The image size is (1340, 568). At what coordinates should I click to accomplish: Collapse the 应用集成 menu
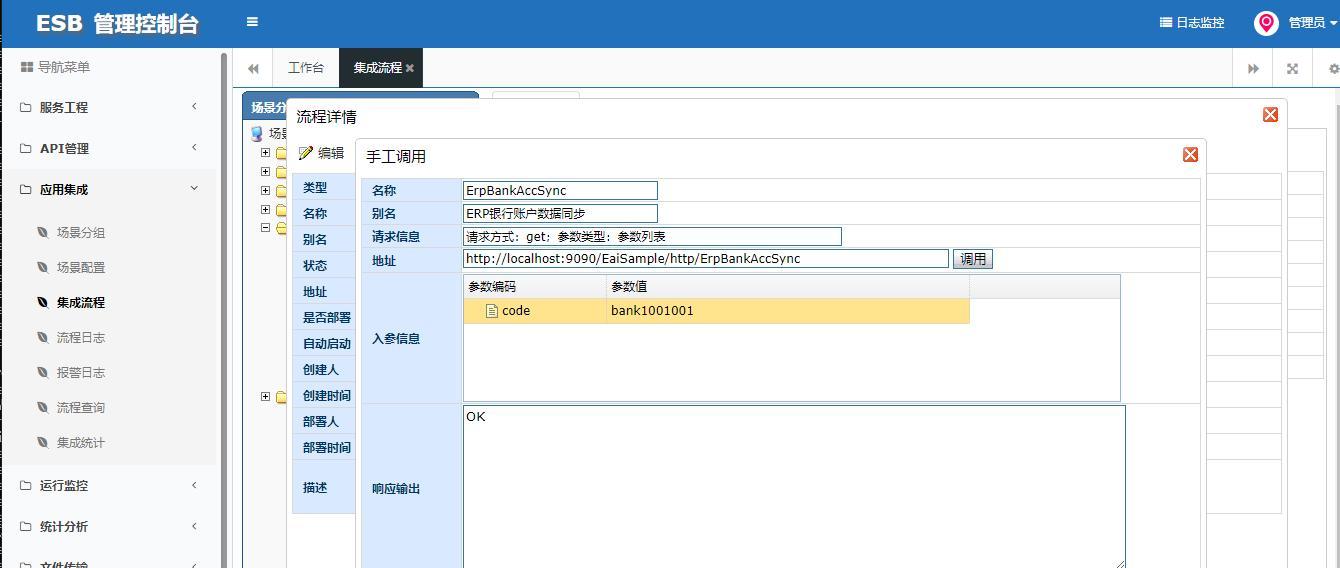tap(109, 189)
